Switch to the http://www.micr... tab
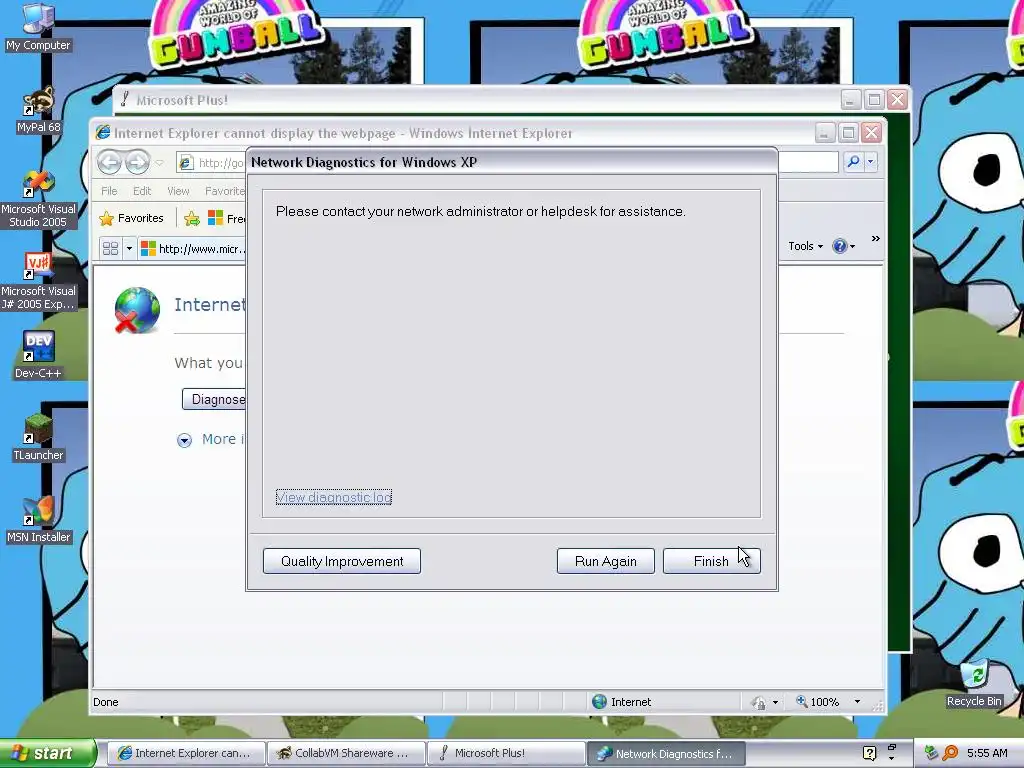Screen dimensions: 1024x768 193,249
